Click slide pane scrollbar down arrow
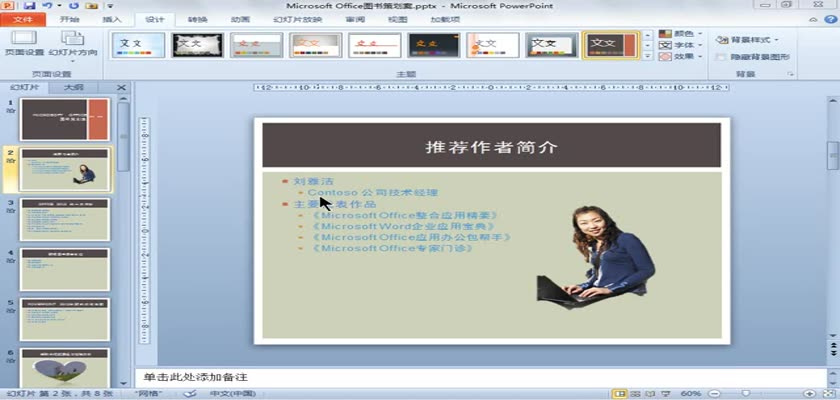840x400 pixels. [123, 383]
